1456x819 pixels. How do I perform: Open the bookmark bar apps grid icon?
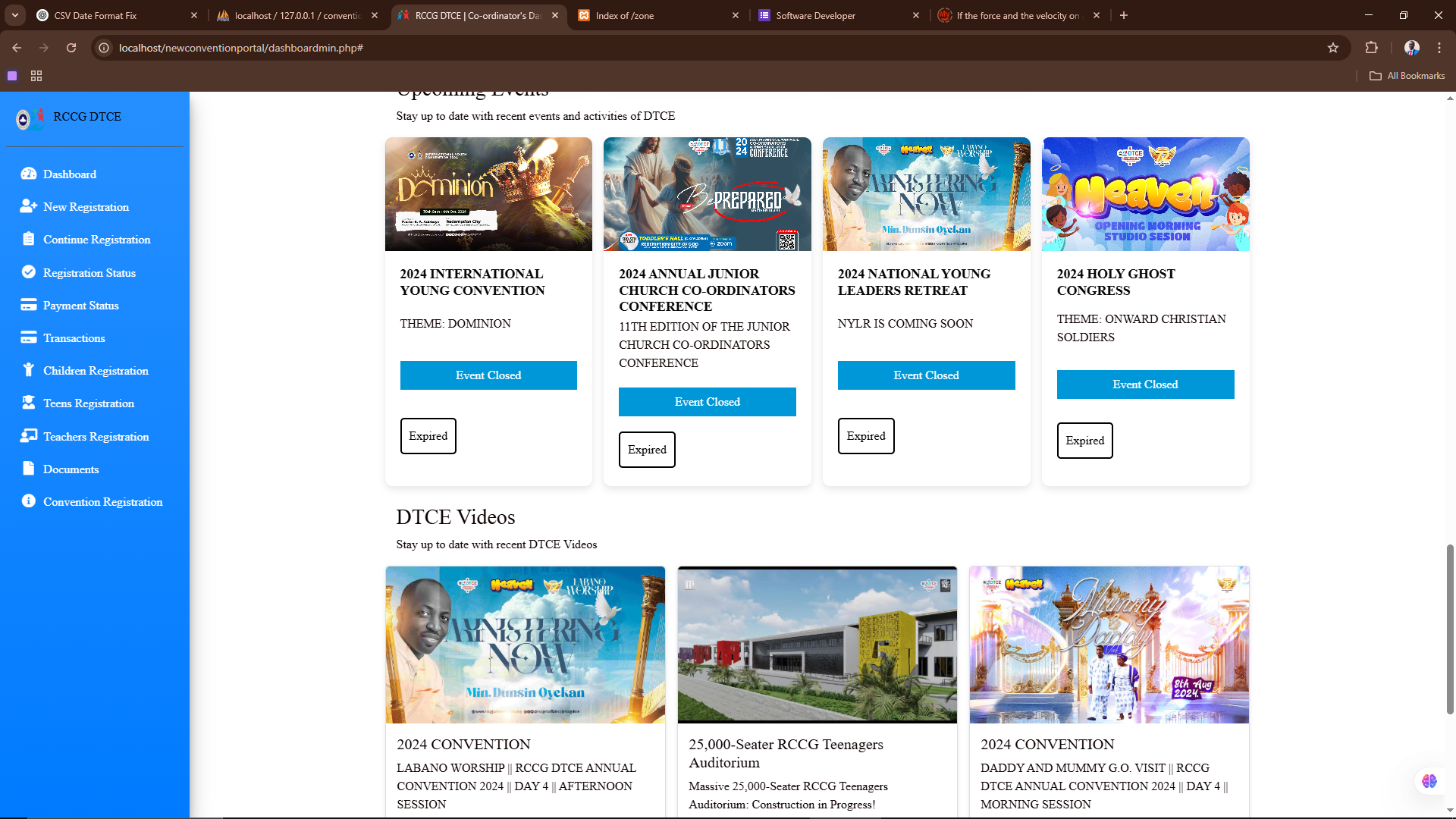pyautogui.click(x=36, y=76)
